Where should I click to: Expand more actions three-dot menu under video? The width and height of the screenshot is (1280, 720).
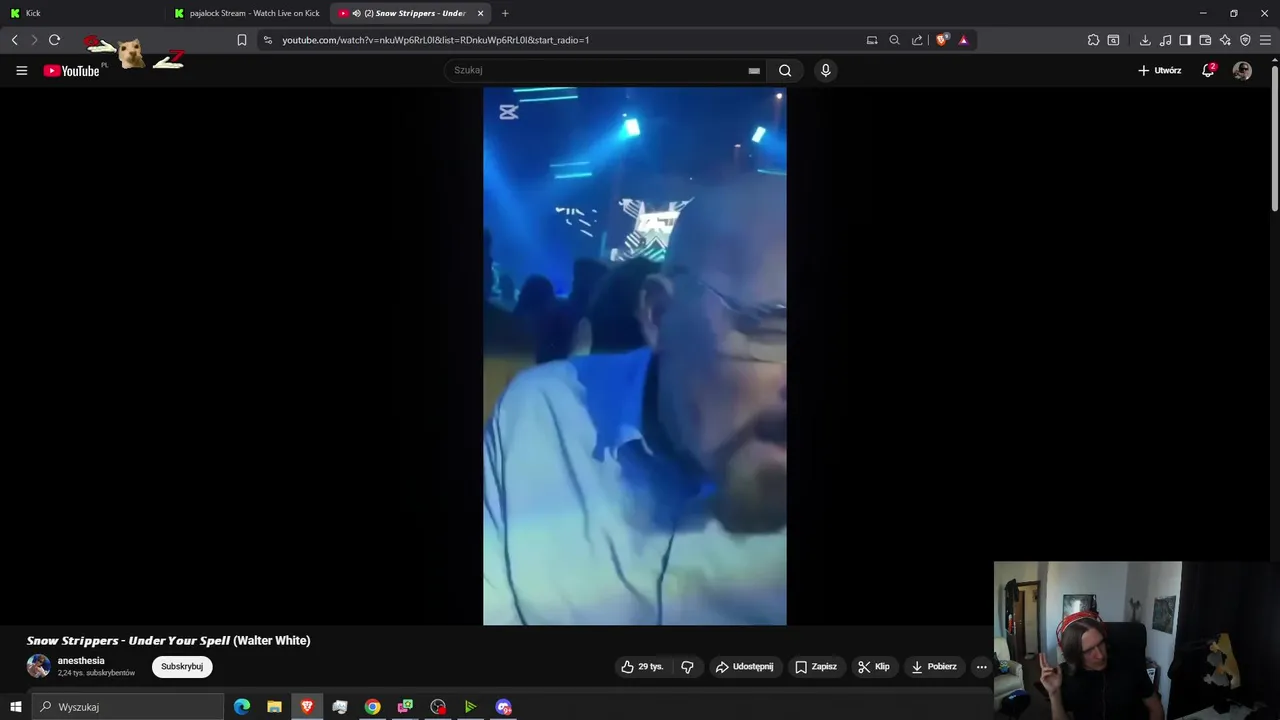tap(981, 667)
